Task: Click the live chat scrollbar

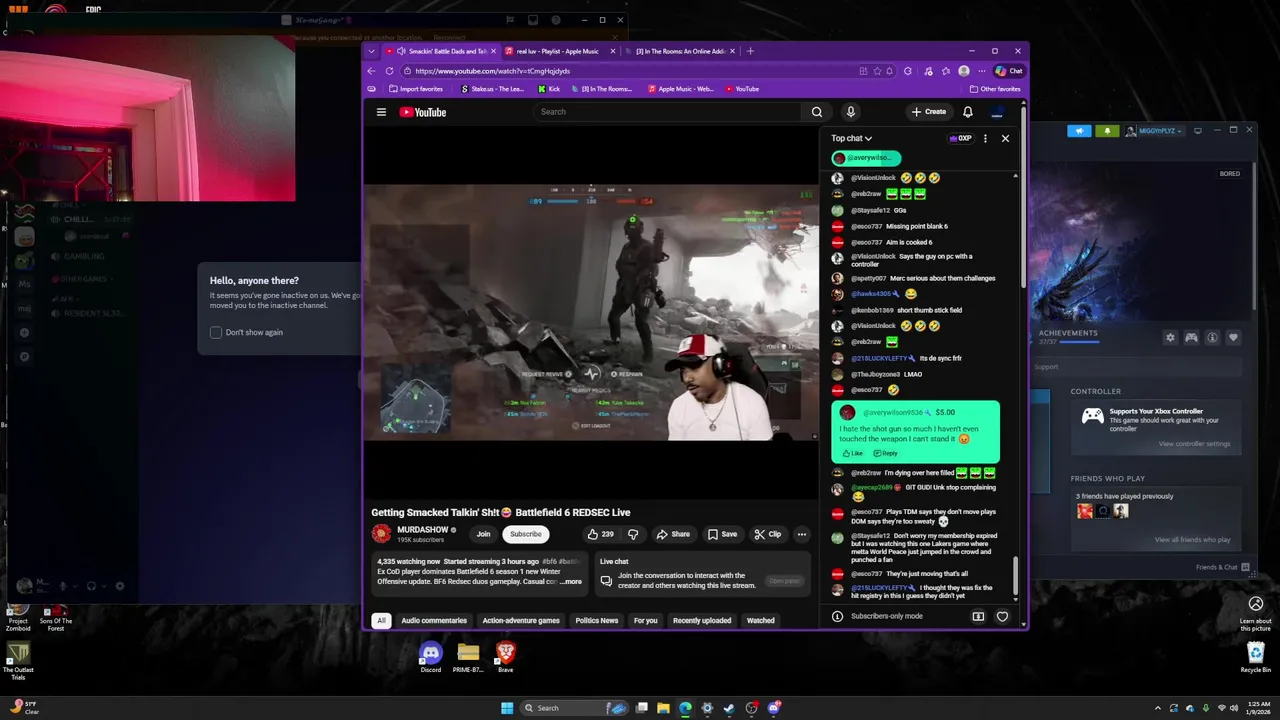Action: (1016, 575)
